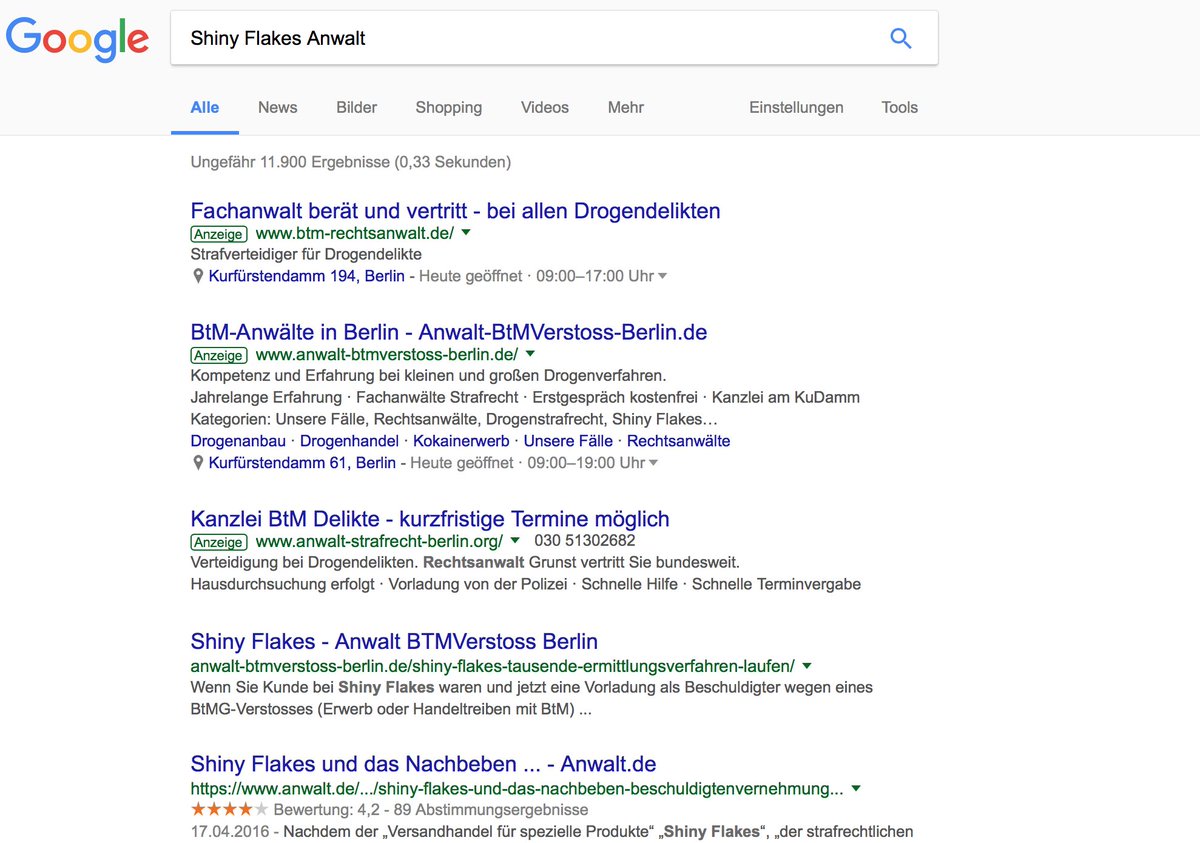The width and height of the screenshot is (1200, 843).
Task: Click the Anzeige badge for anwalt-btmverstoss-berlin.de
Action: (219, 355)
